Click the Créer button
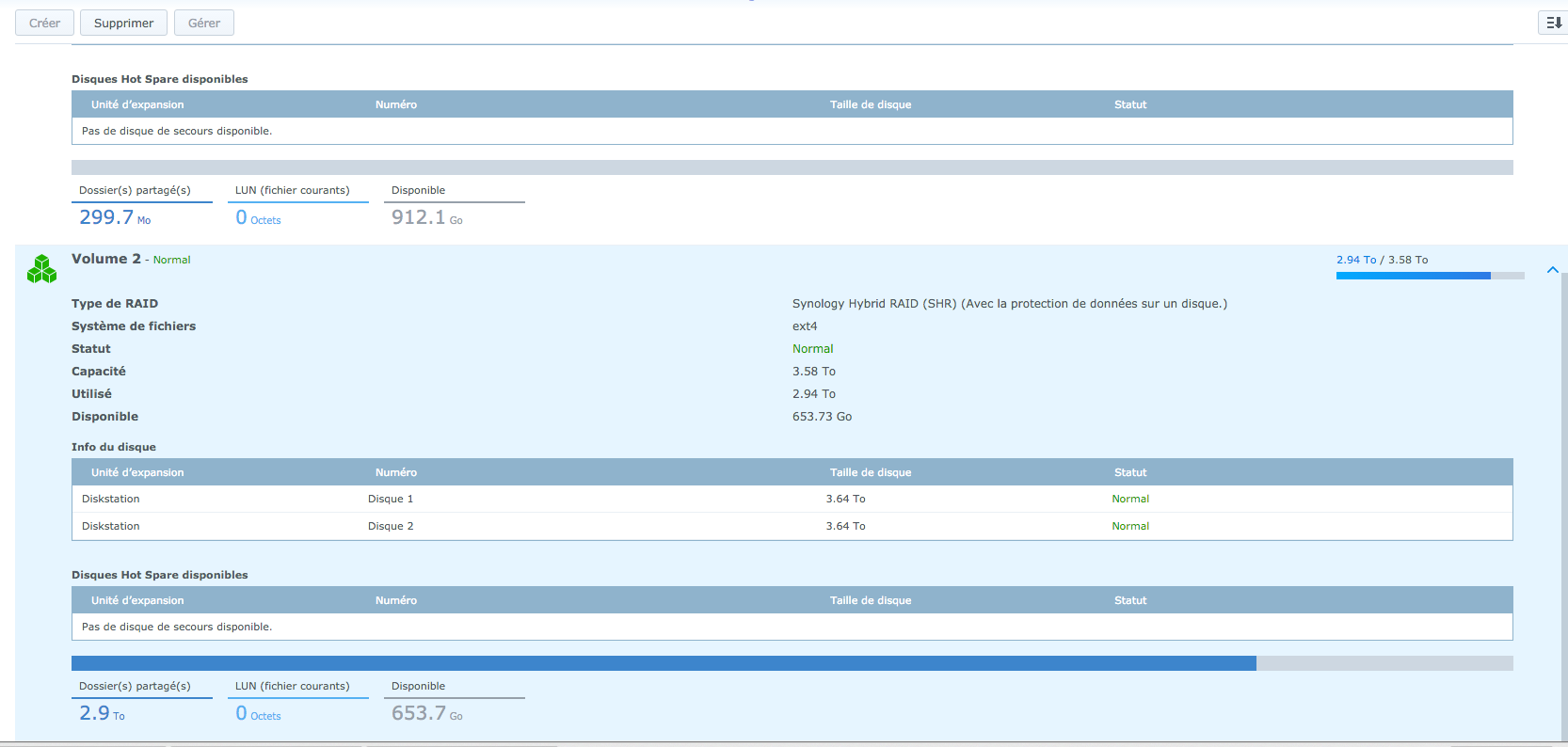The height and width of the screenshot is (747, 1568). (x=44, y=23)
